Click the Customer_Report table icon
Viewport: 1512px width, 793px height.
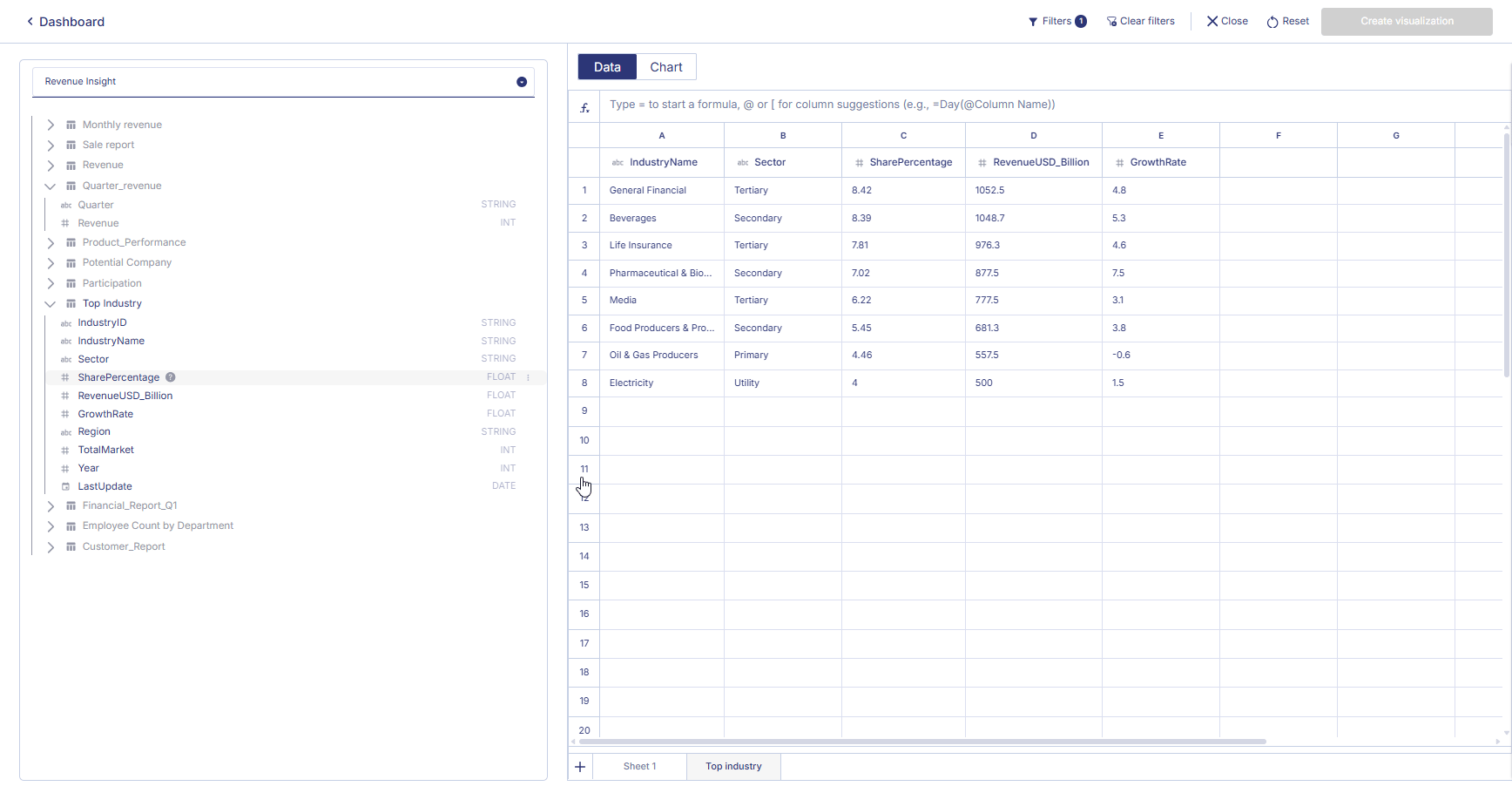coord(71,547)
